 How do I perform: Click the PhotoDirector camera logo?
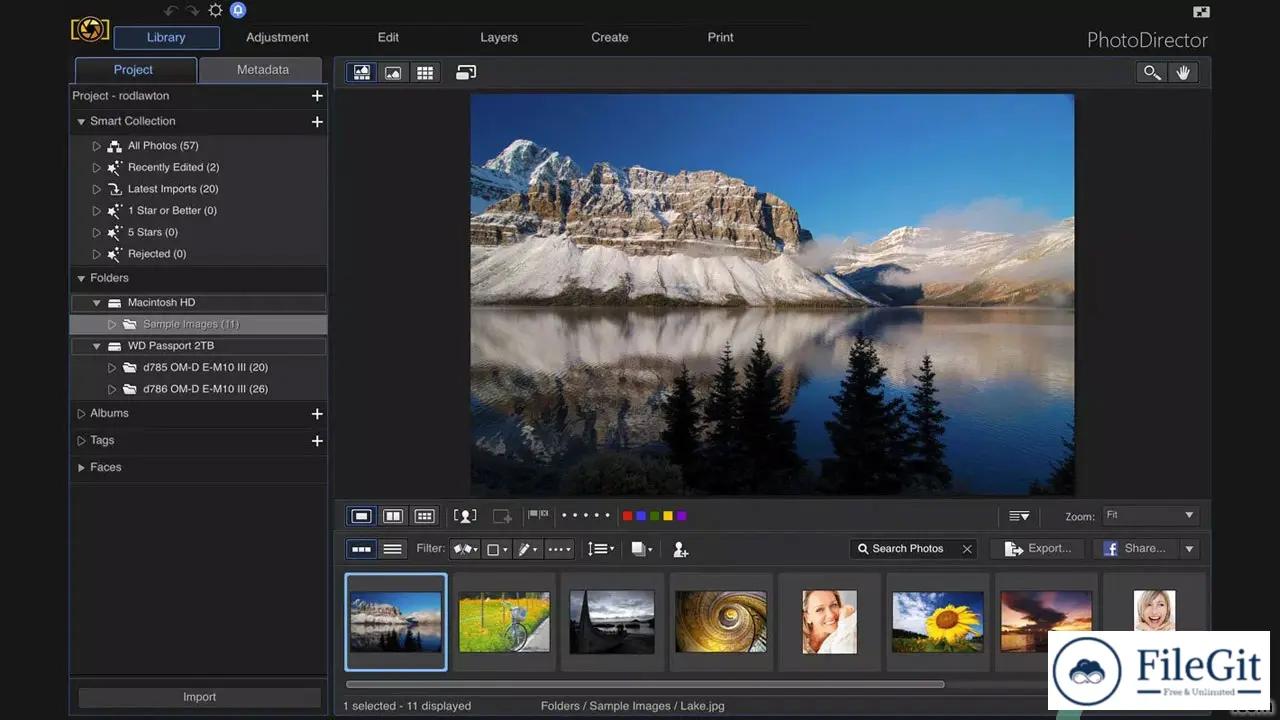pyautogui.click(x=90, y=29)
